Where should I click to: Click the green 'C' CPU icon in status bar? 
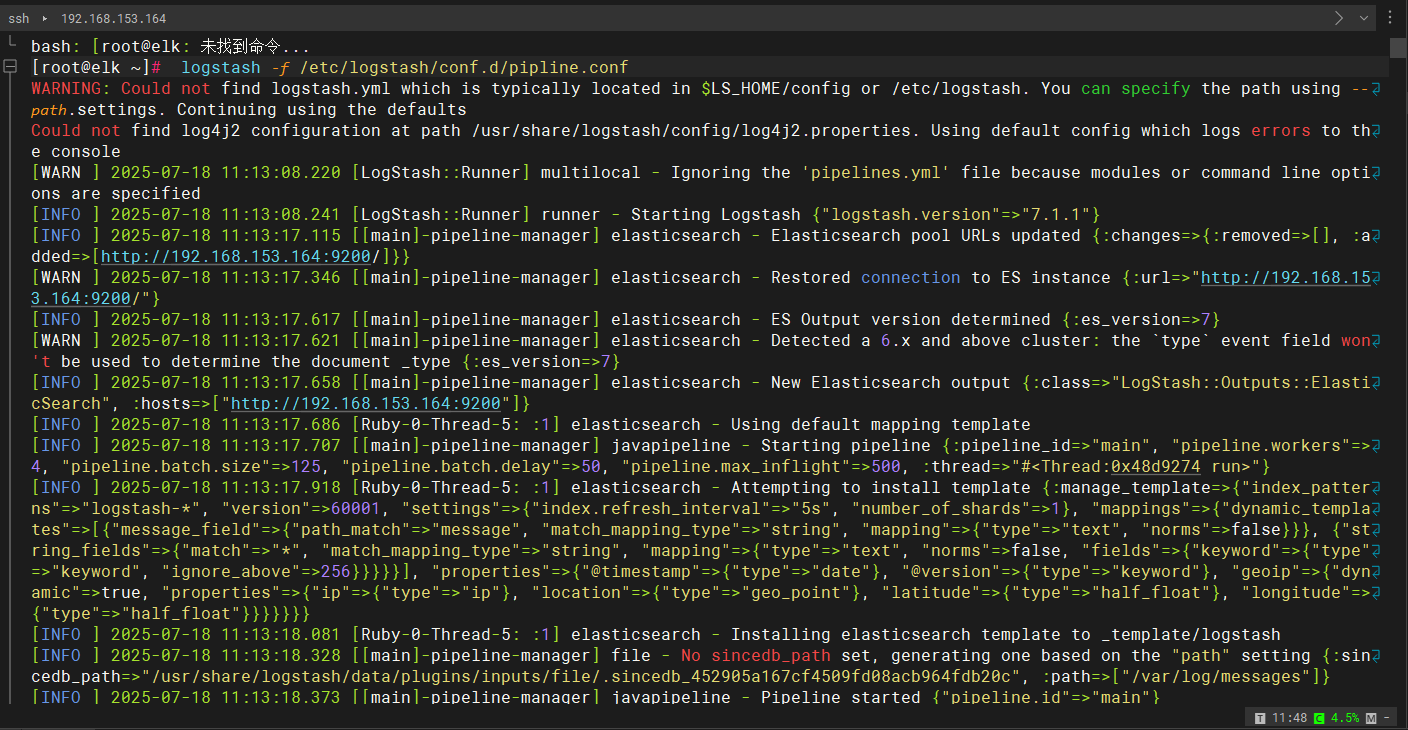click(1319, 718)
